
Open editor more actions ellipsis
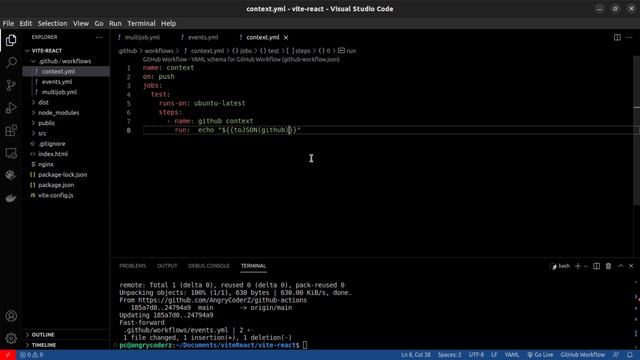click(629, 37)
